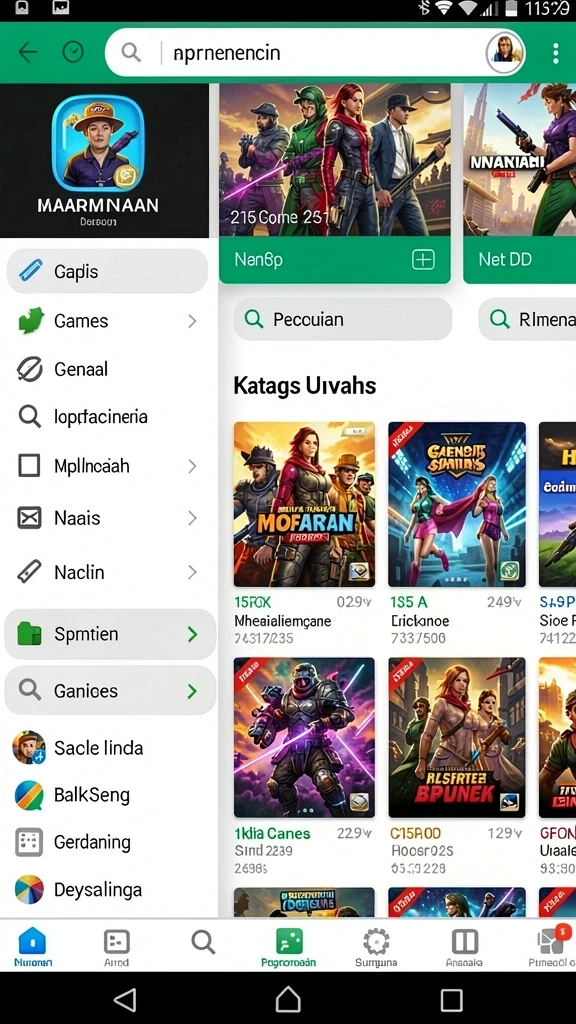Viewport: 576px width, 1024px height.
Task: Open the 029 dropdown under MOFARAN
Action: [355, 602]
